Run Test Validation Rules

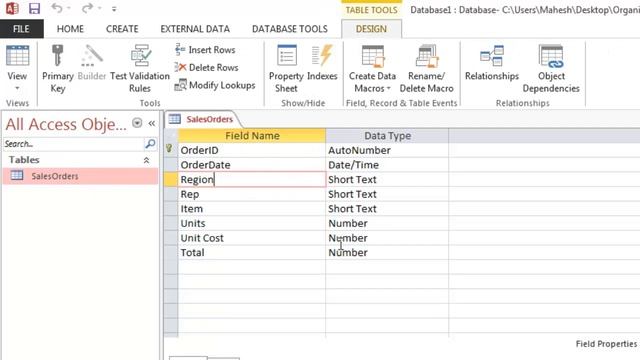pos(140,69)
